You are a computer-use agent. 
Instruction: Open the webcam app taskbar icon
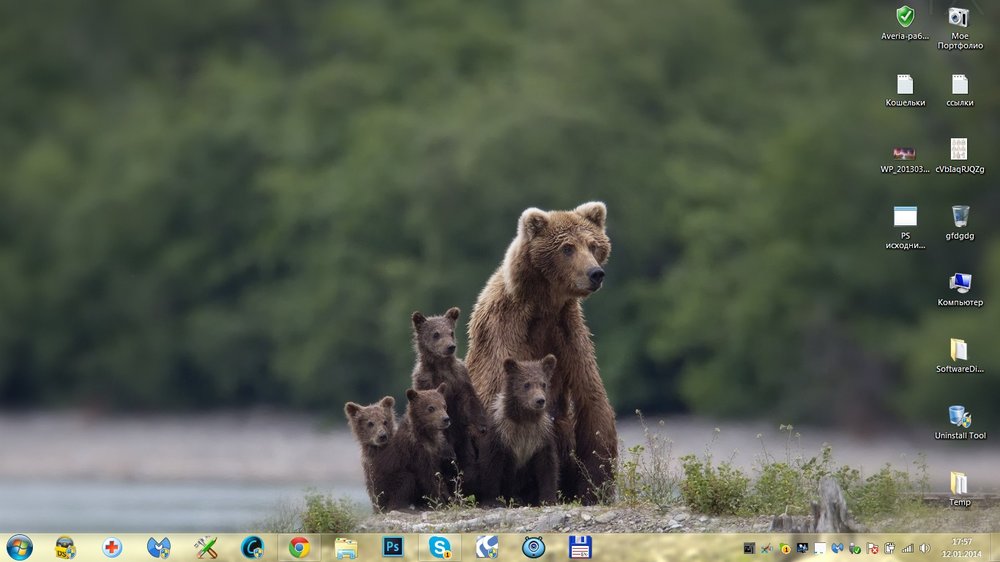point(533,547)
